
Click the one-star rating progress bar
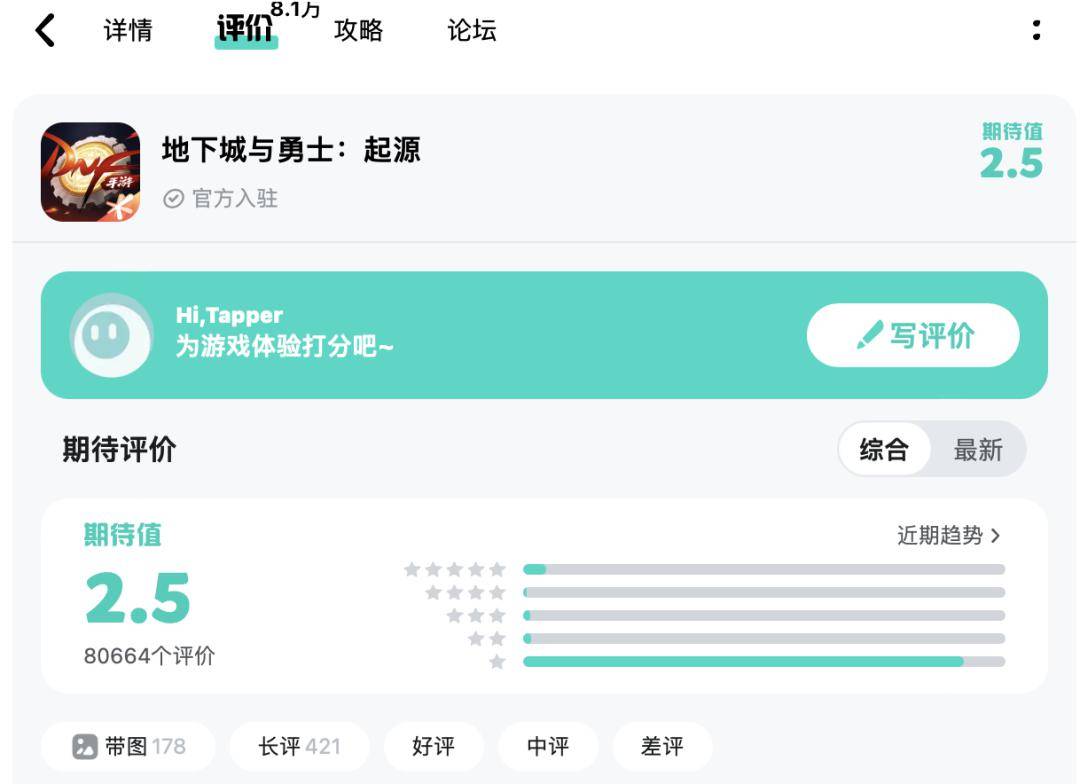click(x=764, y=662)
